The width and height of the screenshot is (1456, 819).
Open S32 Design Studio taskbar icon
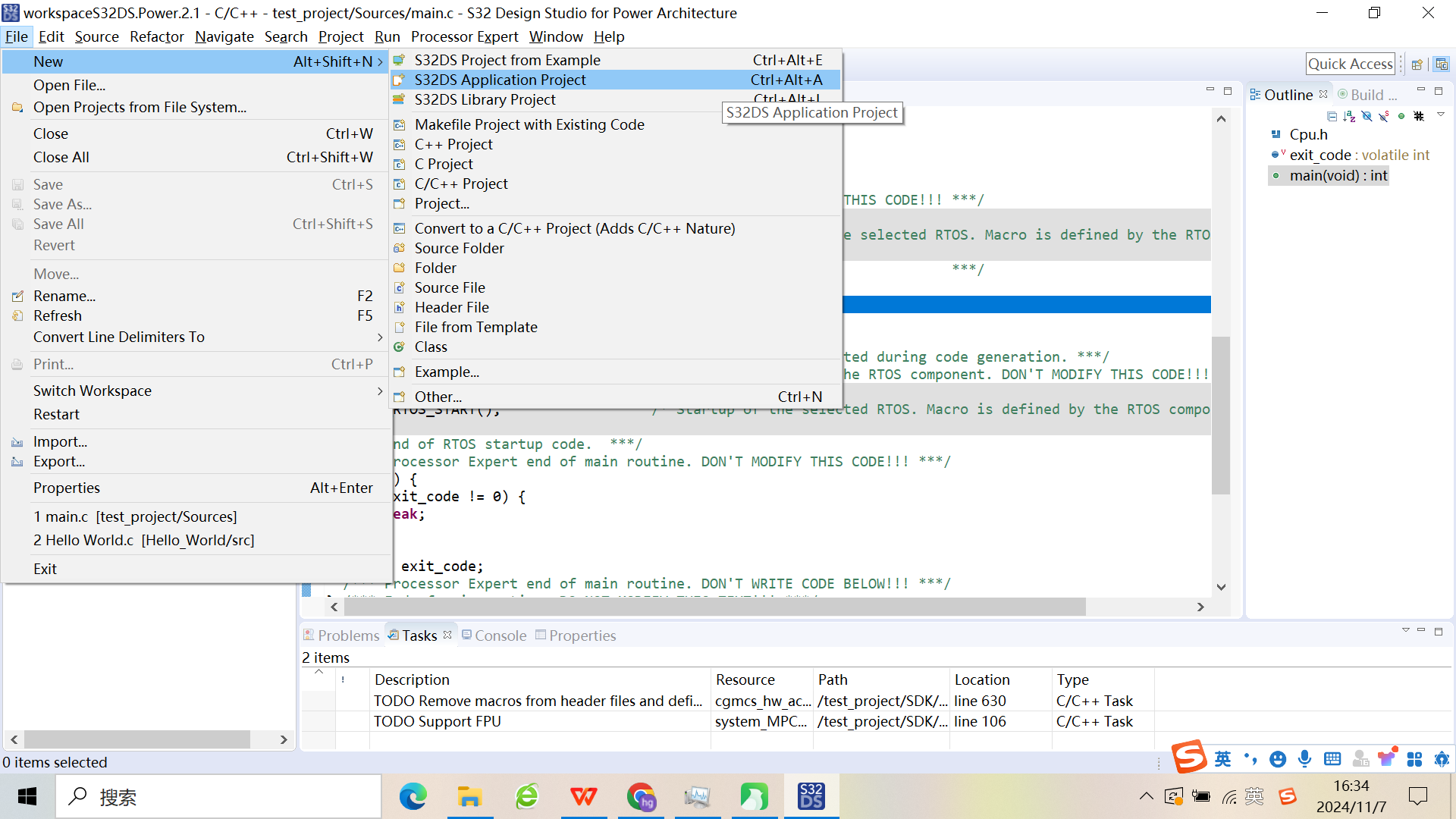pyautogui.click(x=811, y=796)
